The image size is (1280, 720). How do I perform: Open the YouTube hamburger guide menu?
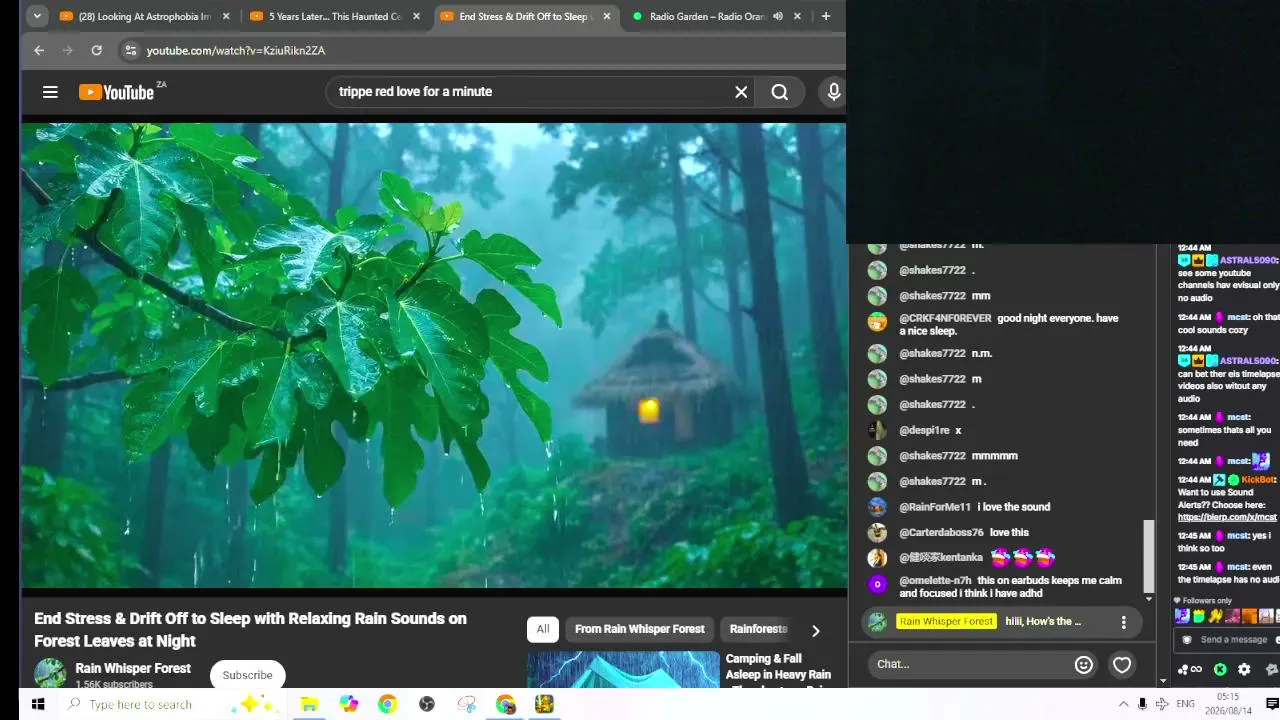(50, 92)
